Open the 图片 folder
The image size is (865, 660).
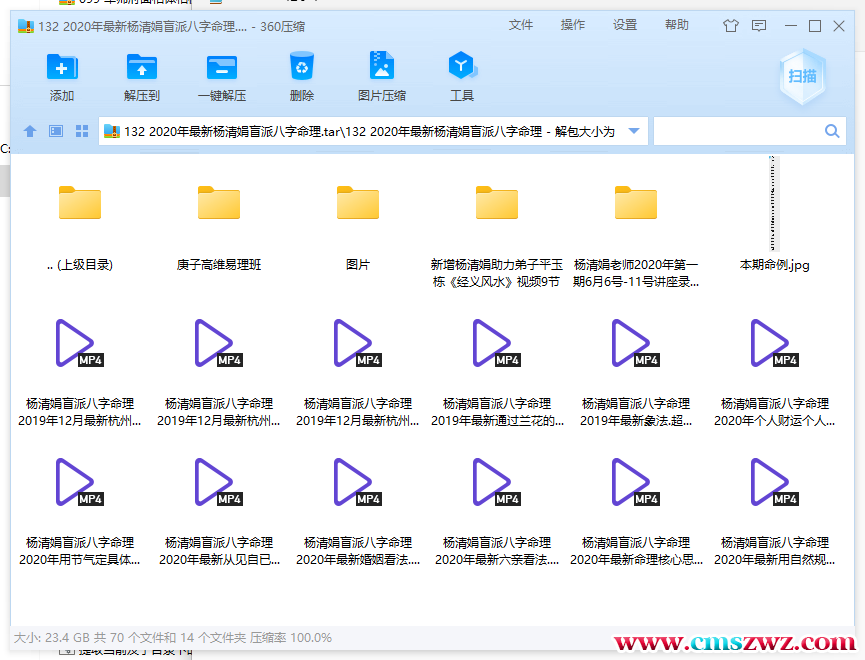point(358,203)
